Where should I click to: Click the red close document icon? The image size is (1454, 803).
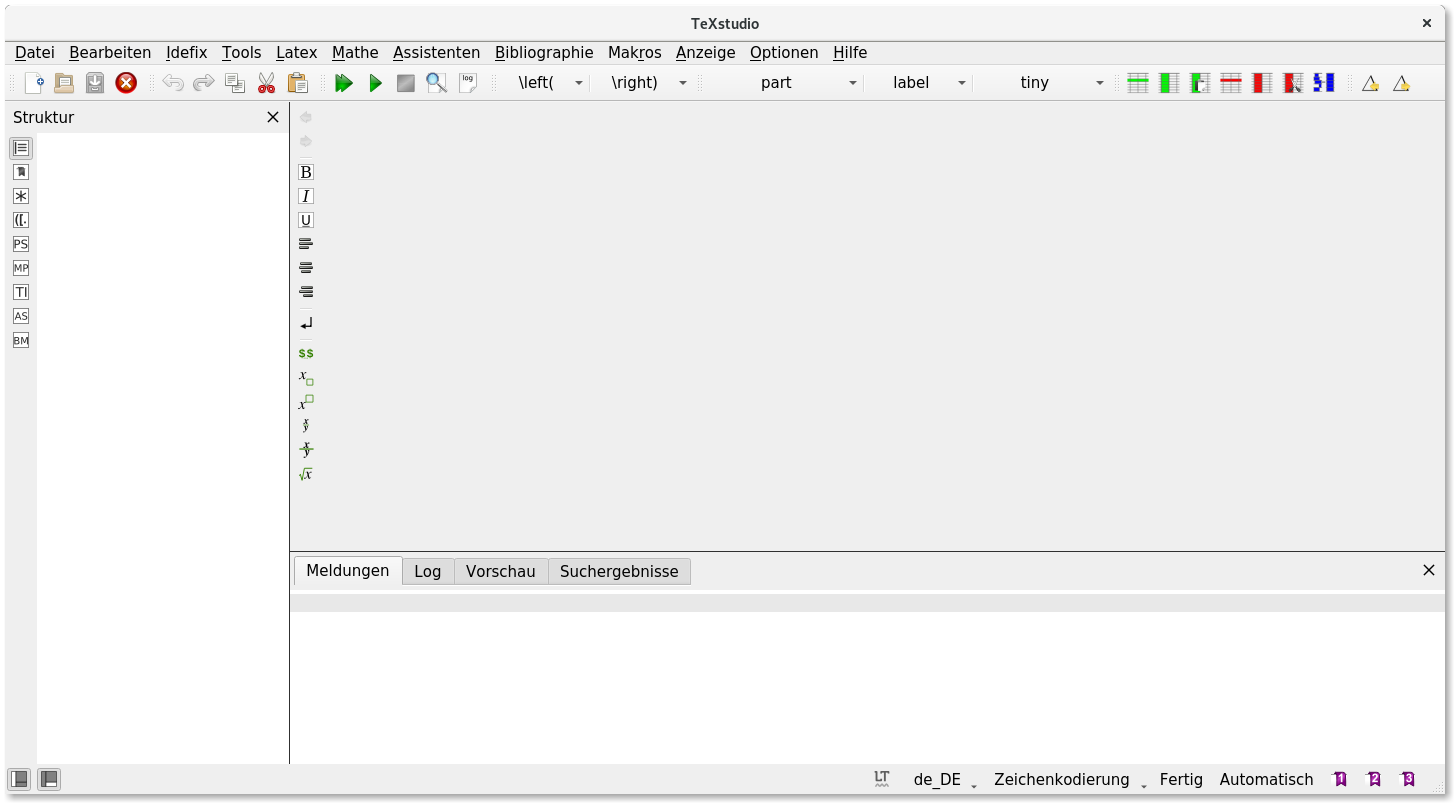tap(126, 83)
